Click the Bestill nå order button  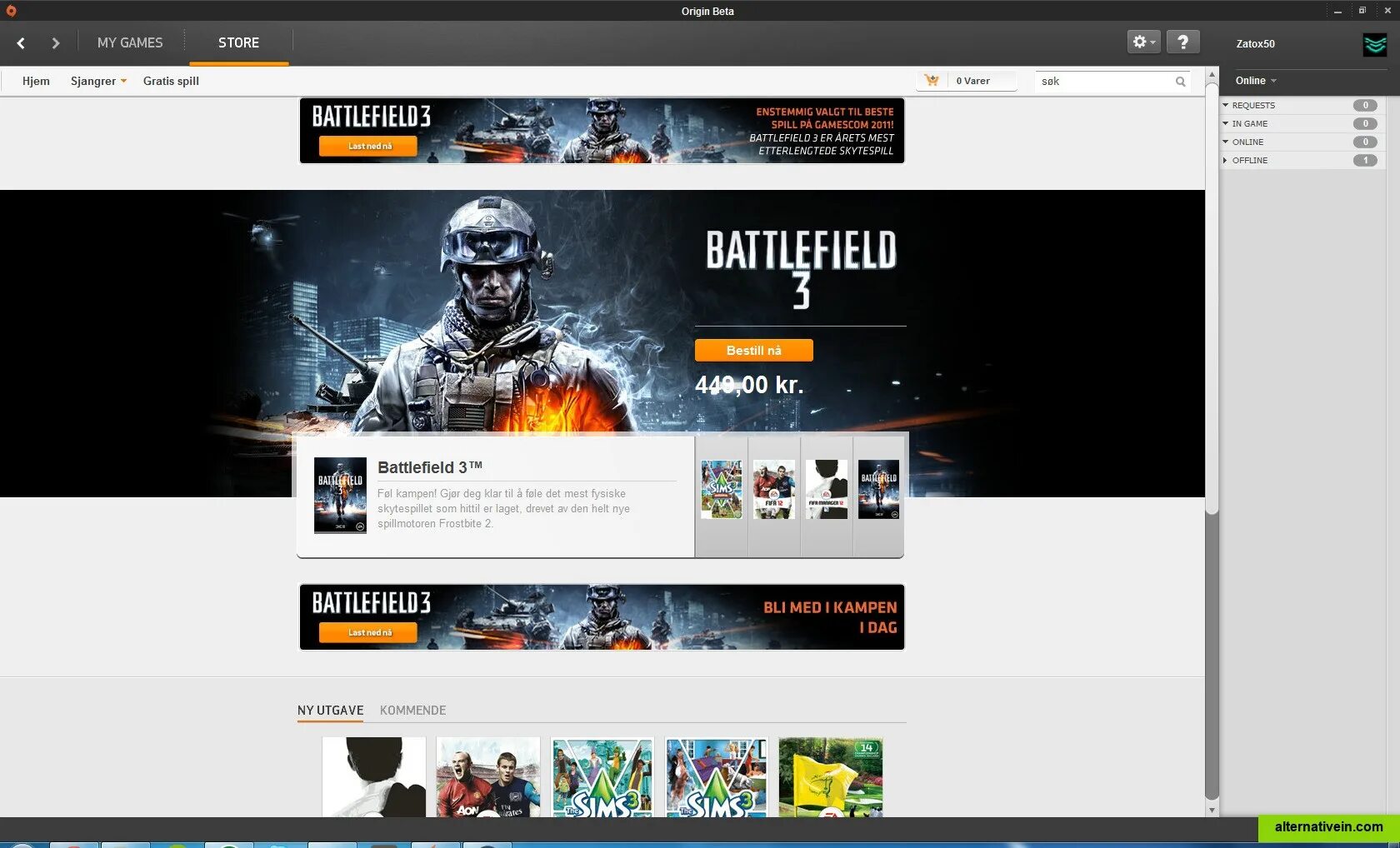753,350
